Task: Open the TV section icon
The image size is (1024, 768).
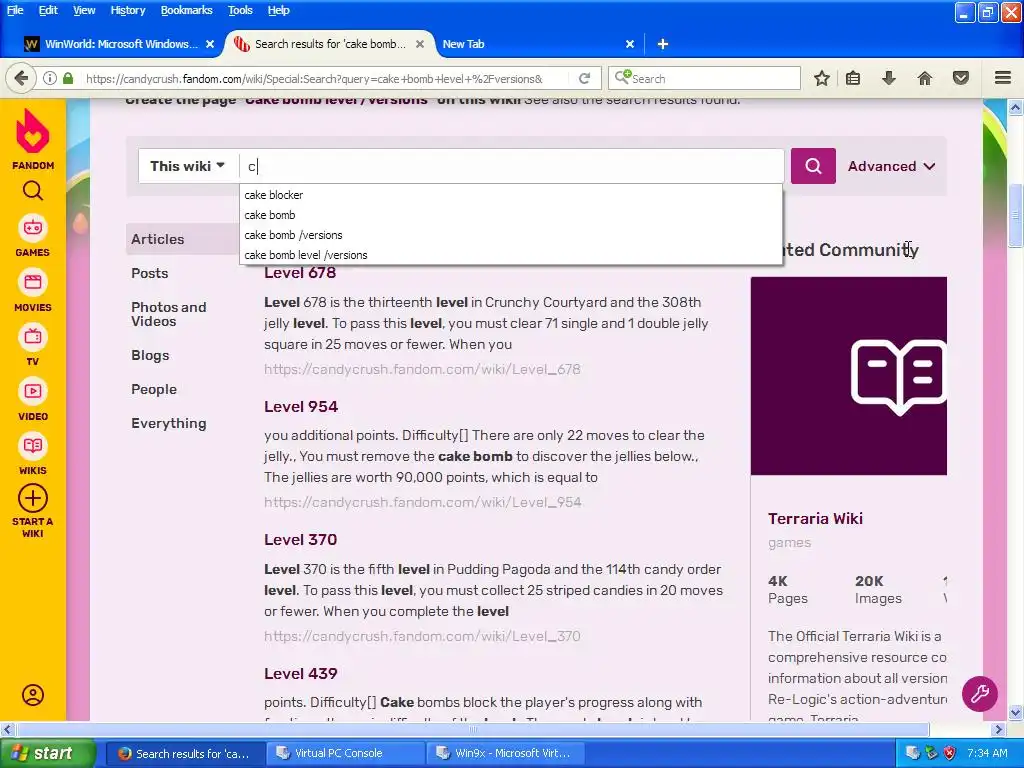Action: 33,338
